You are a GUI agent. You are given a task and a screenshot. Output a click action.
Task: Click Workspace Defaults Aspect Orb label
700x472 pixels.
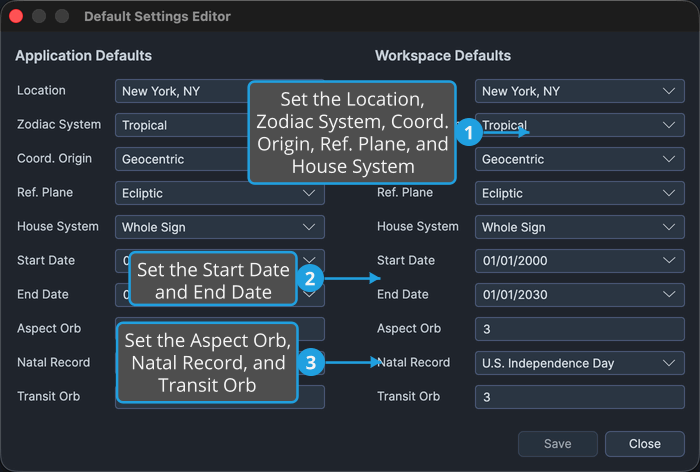pyautogui.click(x=409, y=328)
